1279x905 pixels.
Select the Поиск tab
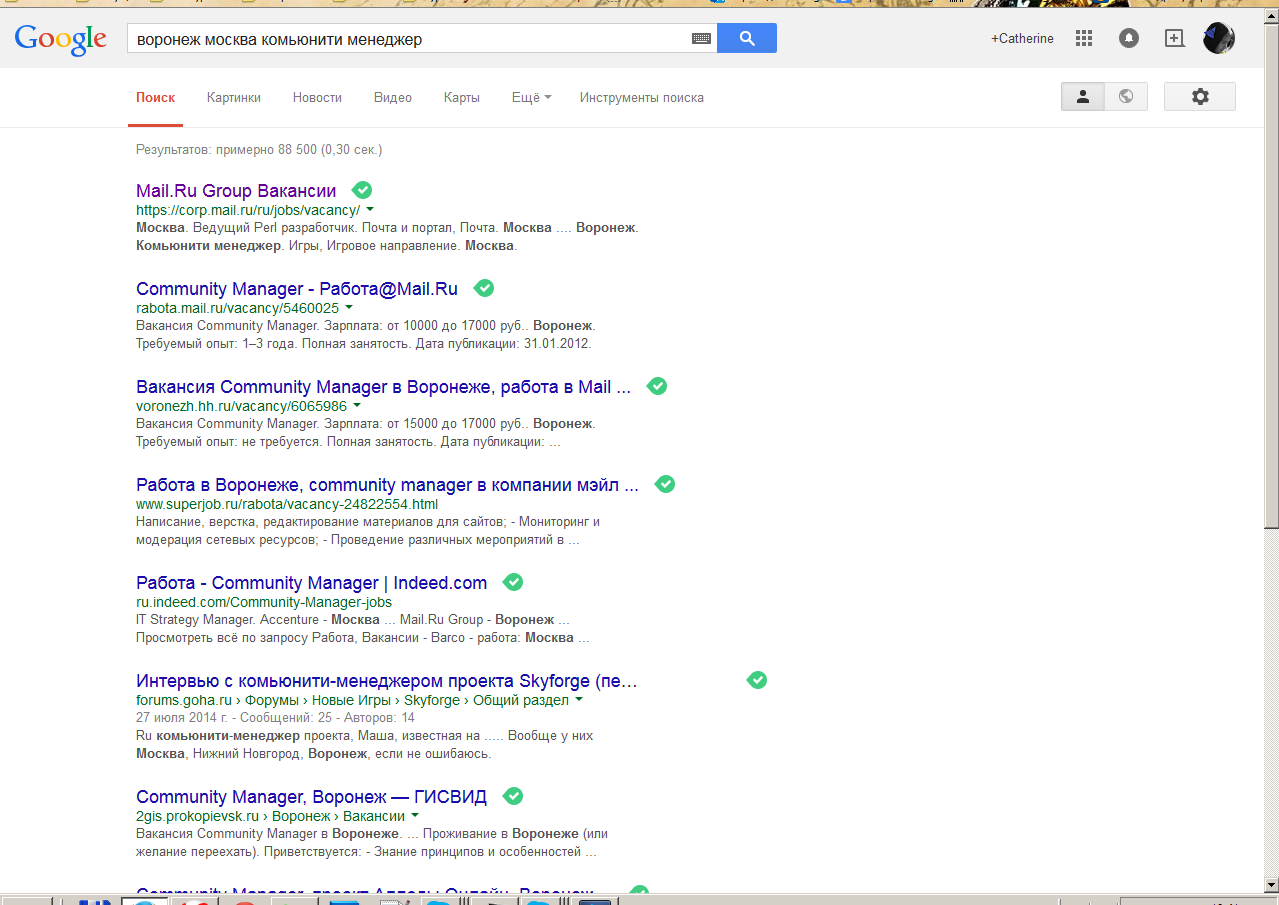(x=155, y=98)
